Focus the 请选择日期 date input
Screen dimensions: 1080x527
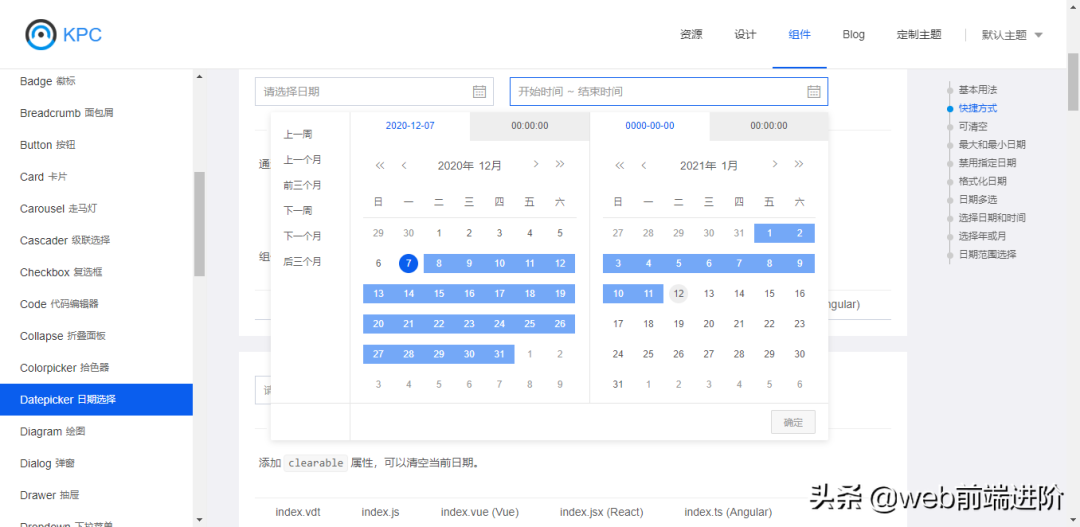(x=360, y=92)
